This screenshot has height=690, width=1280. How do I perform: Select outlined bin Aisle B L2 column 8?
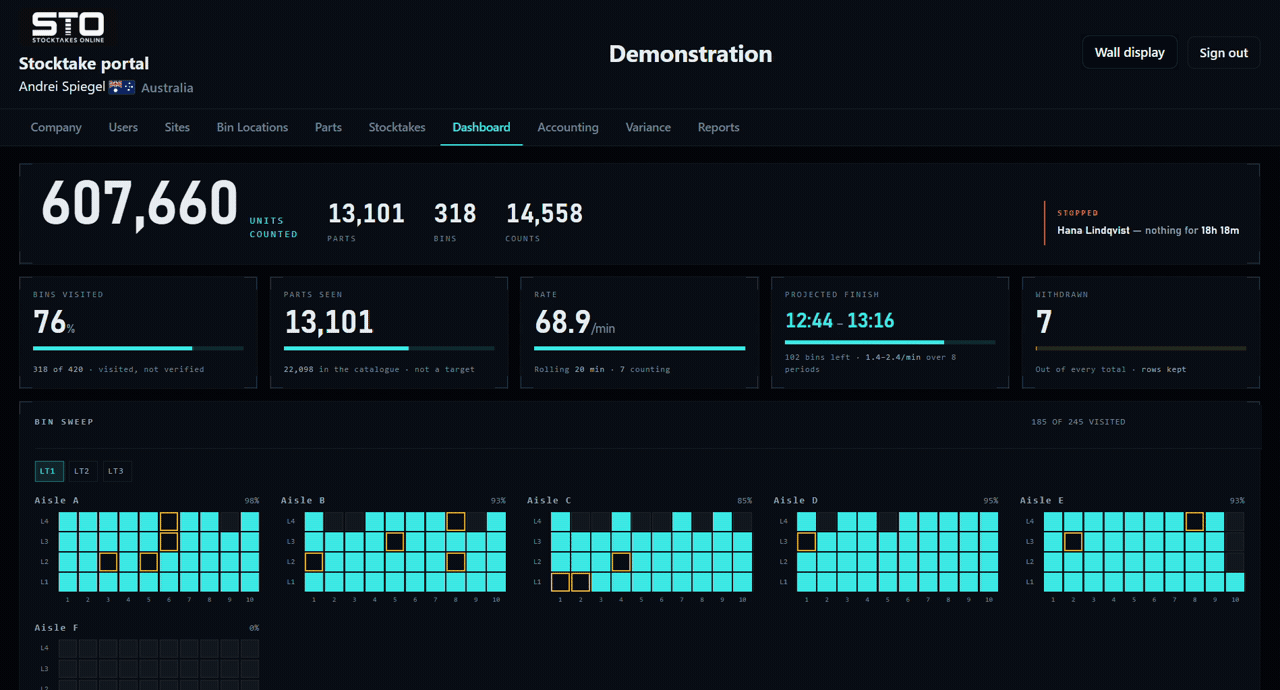[x=456, y=561]
